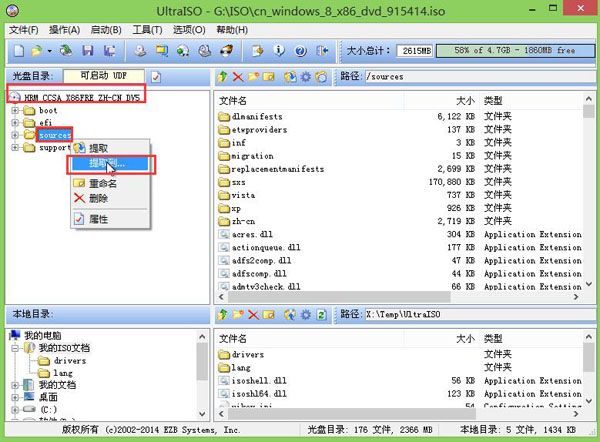Expand the 我的文档 tree node
The image size is (600, 442).
coord(15,385)
